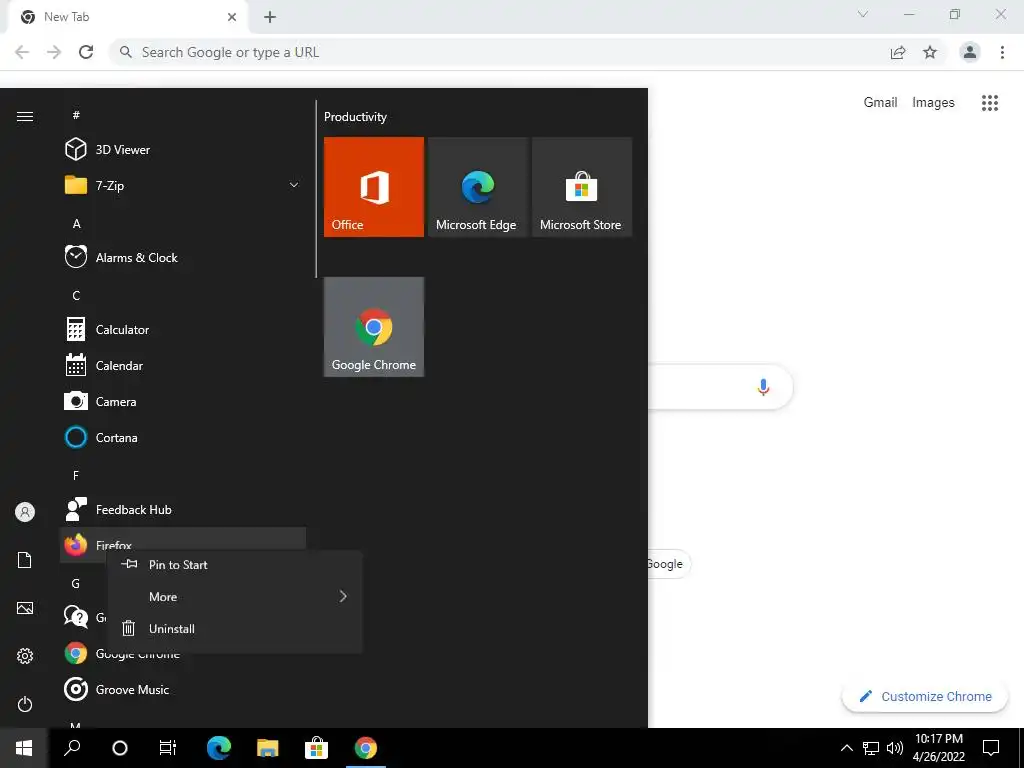Screen dimensions: 1024x768
Task: Open the volume tray icon
Action: (895, 748)
